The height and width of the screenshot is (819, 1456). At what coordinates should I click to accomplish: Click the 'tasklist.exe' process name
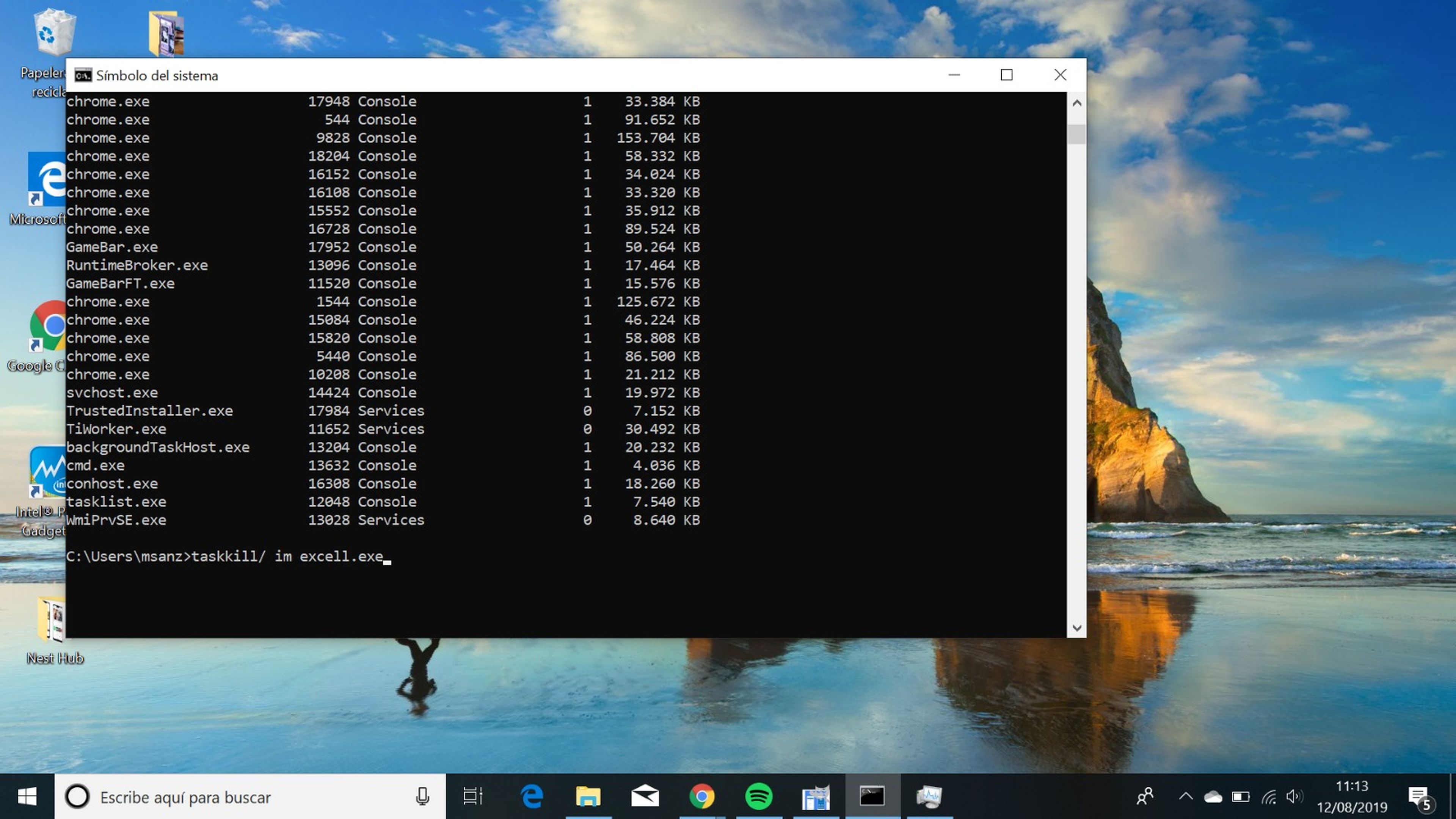(116, 502)
